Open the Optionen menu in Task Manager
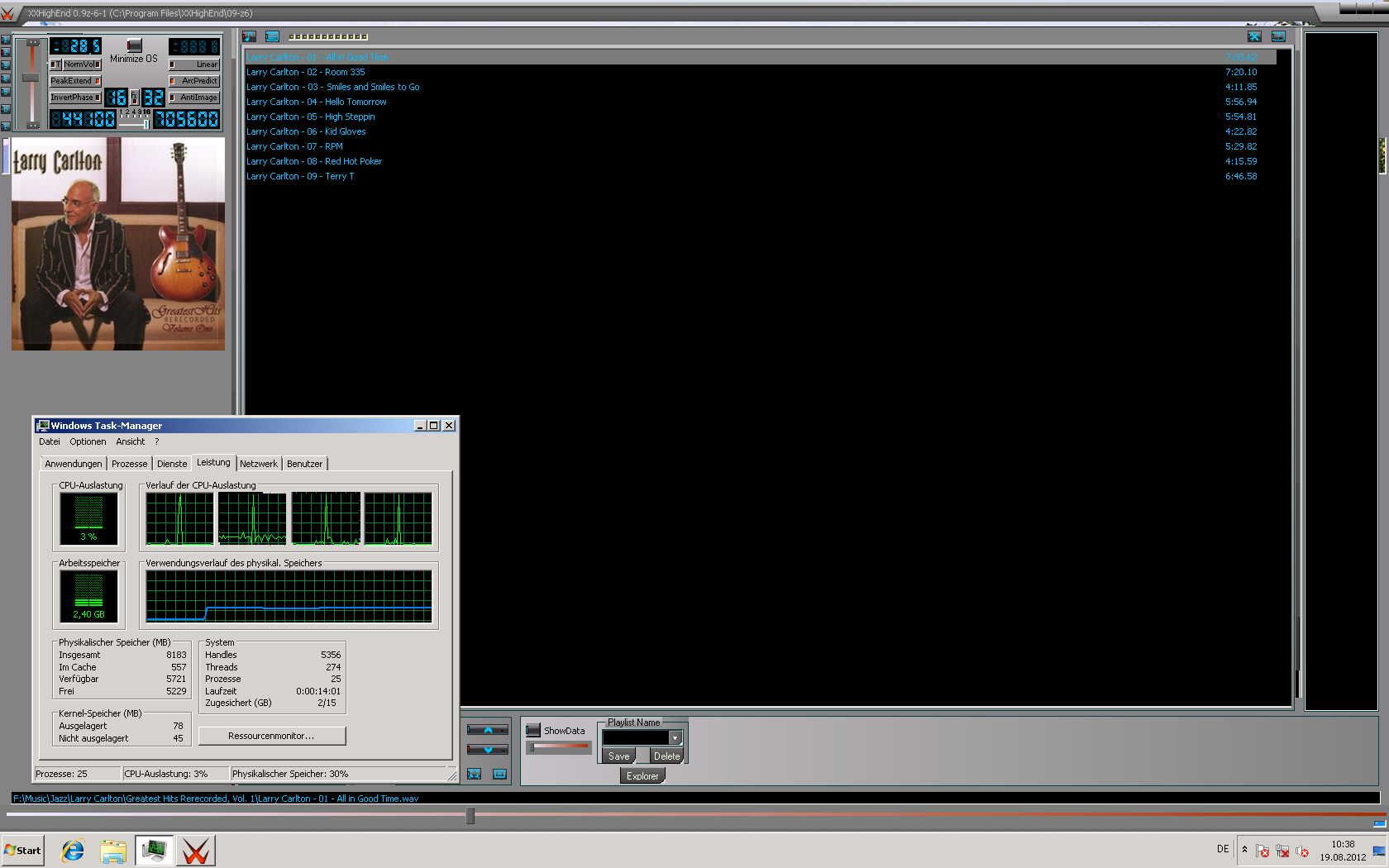 [x=88, y=441]
